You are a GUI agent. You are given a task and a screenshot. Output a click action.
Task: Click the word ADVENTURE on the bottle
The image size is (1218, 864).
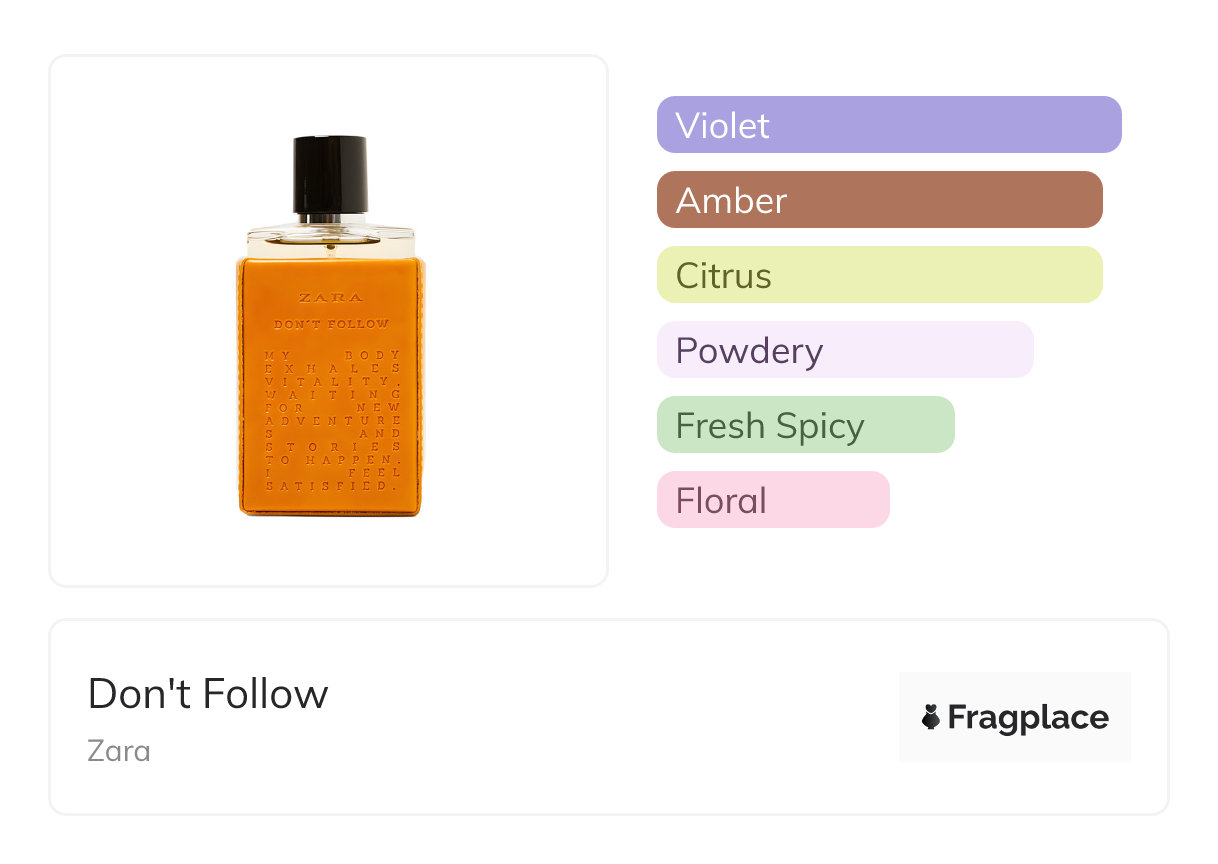331,421
